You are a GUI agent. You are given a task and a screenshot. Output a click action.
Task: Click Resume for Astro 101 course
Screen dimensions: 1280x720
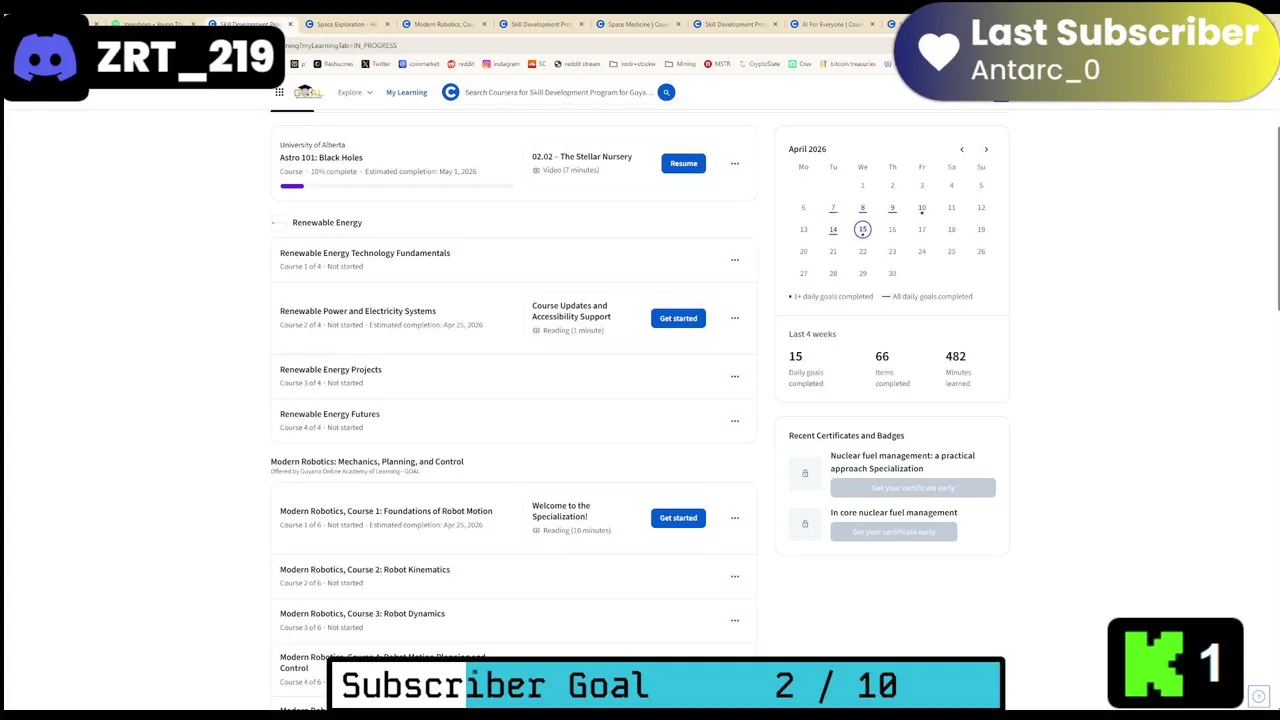(684, 164)
